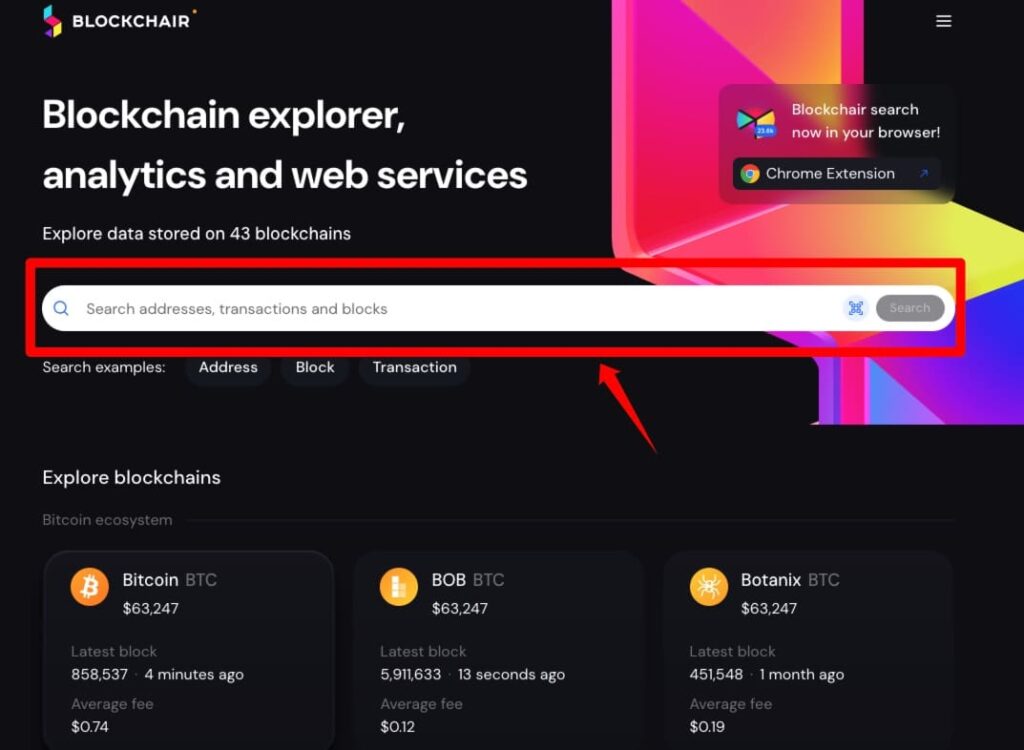Click the Bitcoin BTC coin icon
The height and width of the screenshot is (750, 1024).
point(88,586)
